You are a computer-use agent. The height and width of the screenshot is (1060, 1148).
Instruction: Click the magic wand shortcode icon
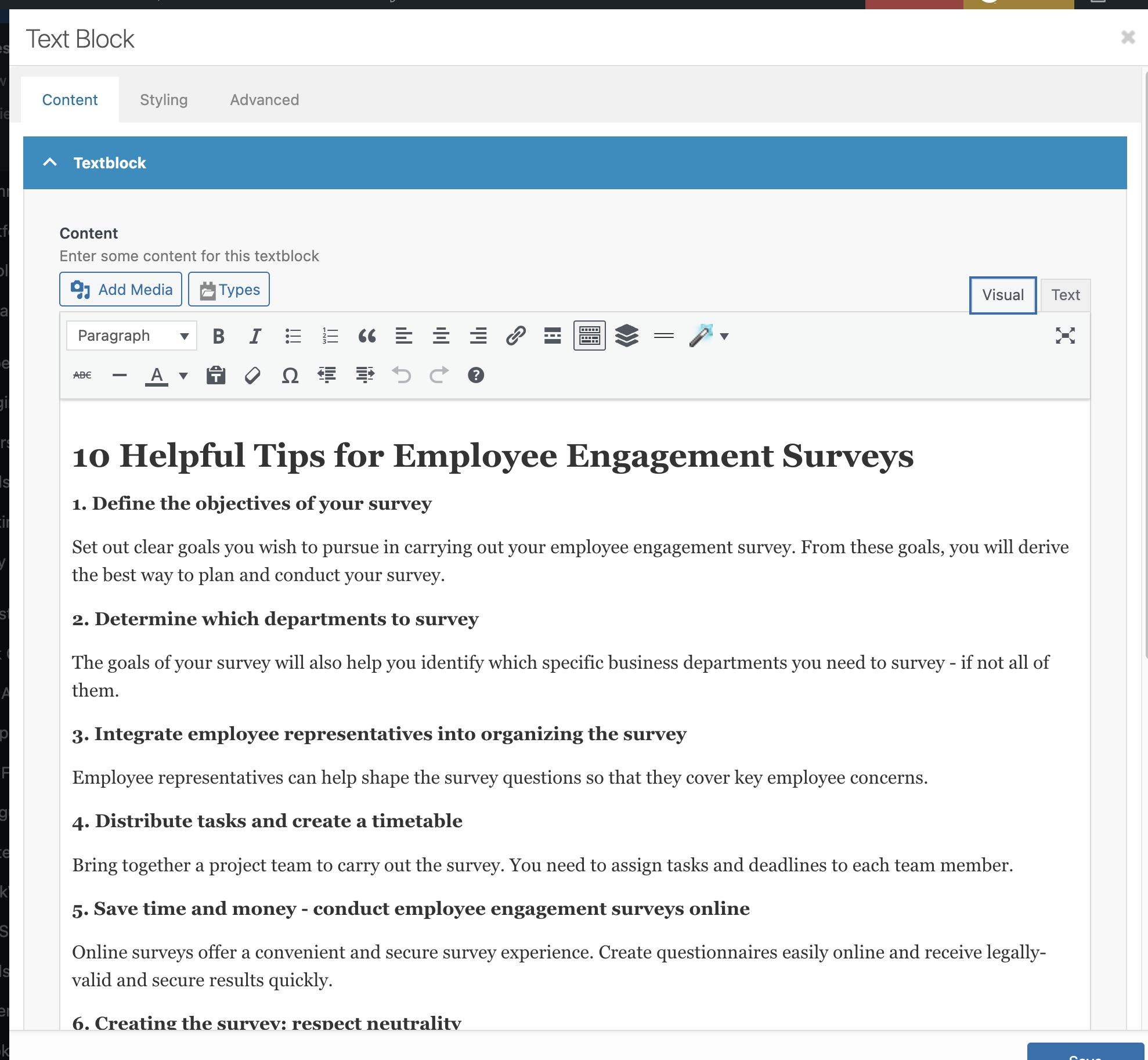coord(701,336)
